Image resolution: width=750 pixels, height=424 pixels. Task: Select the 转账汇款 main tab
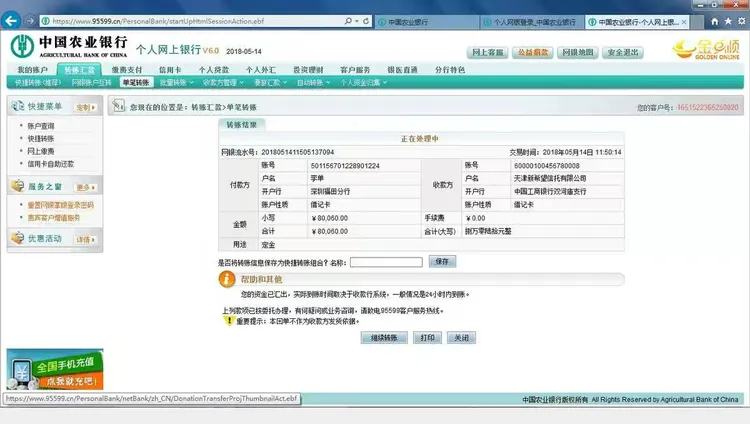79,70
